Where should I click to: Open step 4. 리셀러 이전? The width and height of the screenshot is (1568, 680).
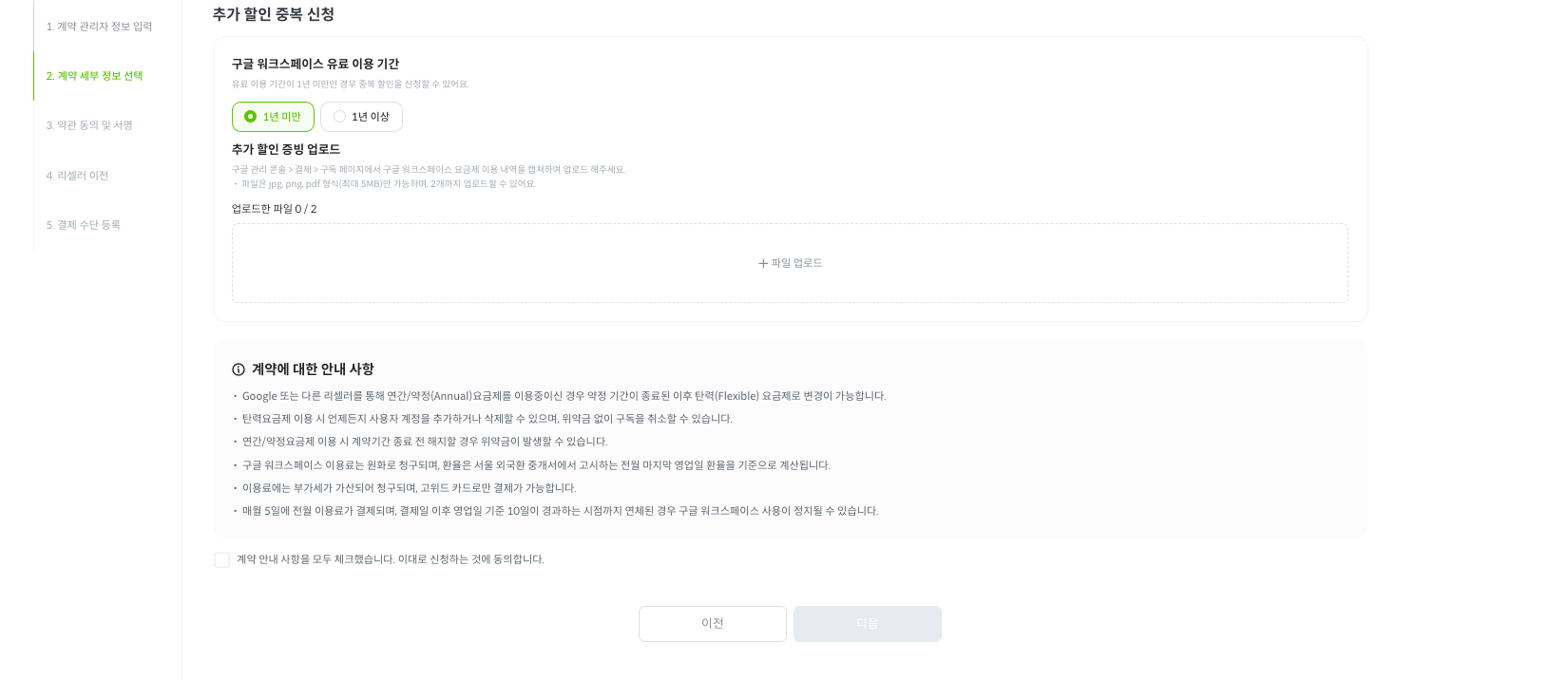pyautogui.click(x=77, y=176)
